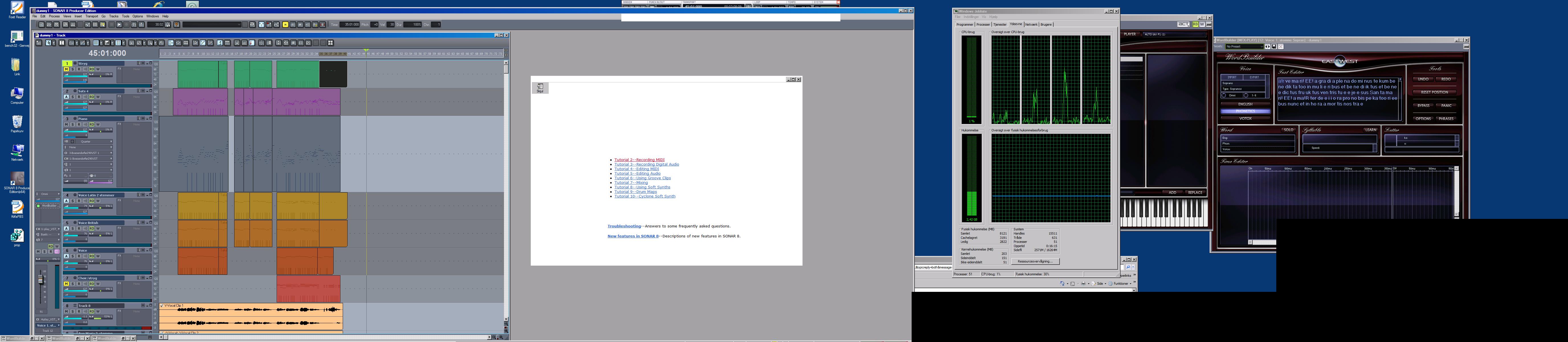
Task: Click the Save project toolbar icon
Action: click(57, 24)
